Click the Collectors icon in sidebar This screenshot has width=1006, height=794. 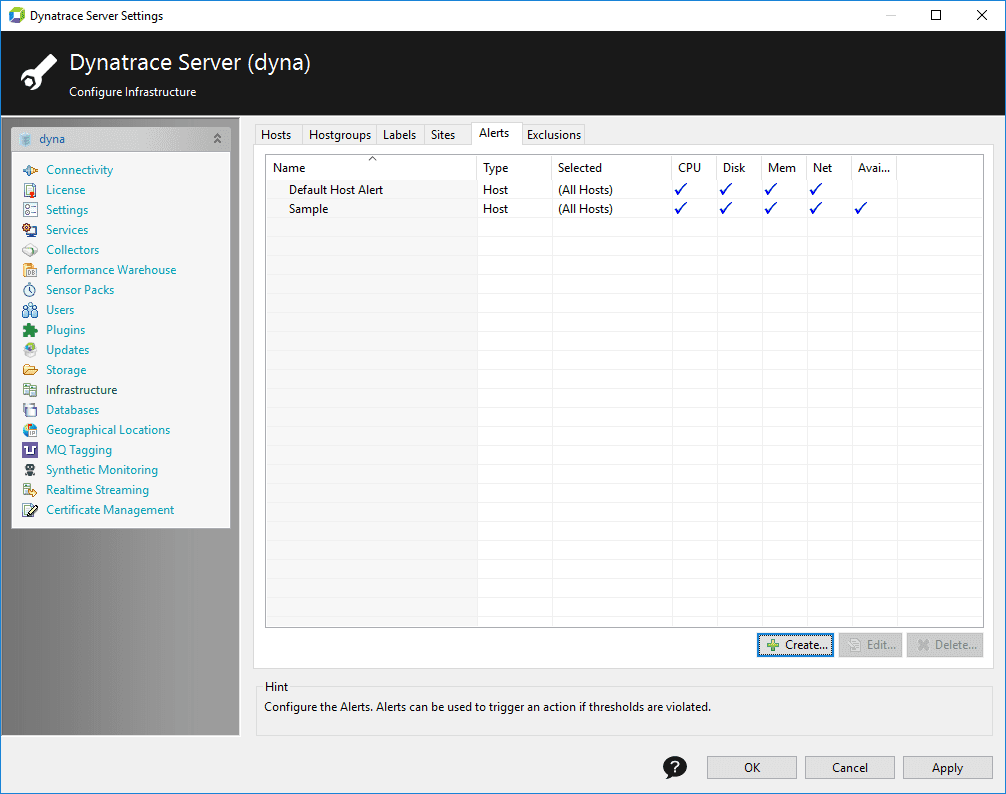30,250
